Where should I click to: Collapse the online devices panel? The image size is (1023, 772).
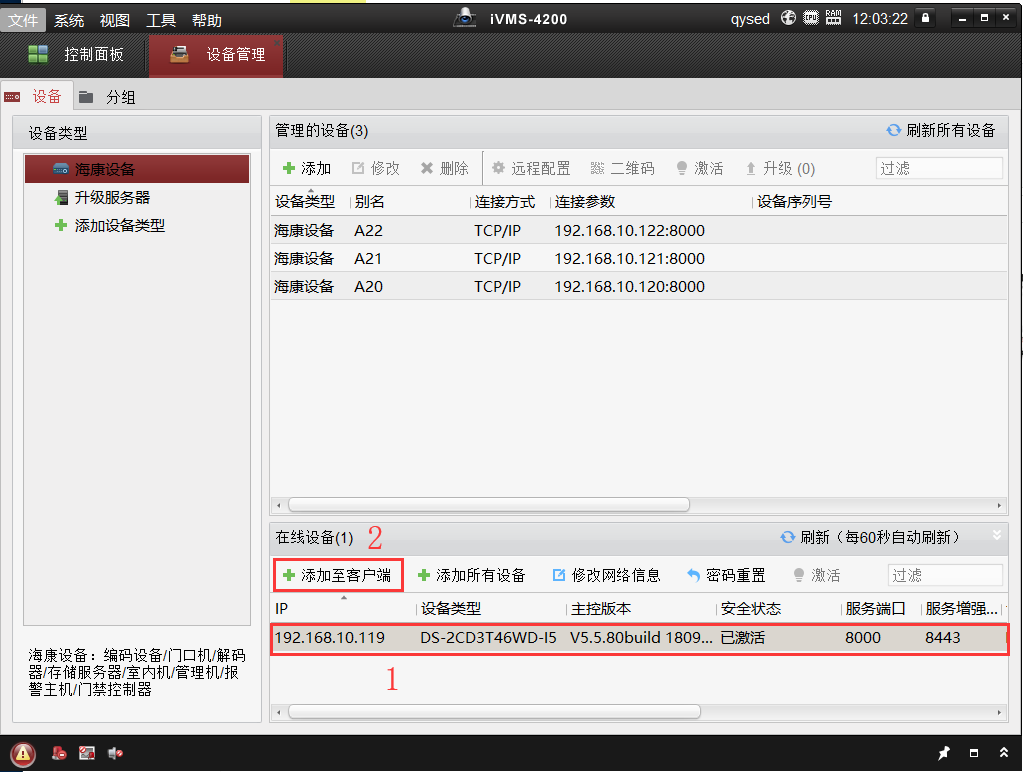tap(996, 537)
